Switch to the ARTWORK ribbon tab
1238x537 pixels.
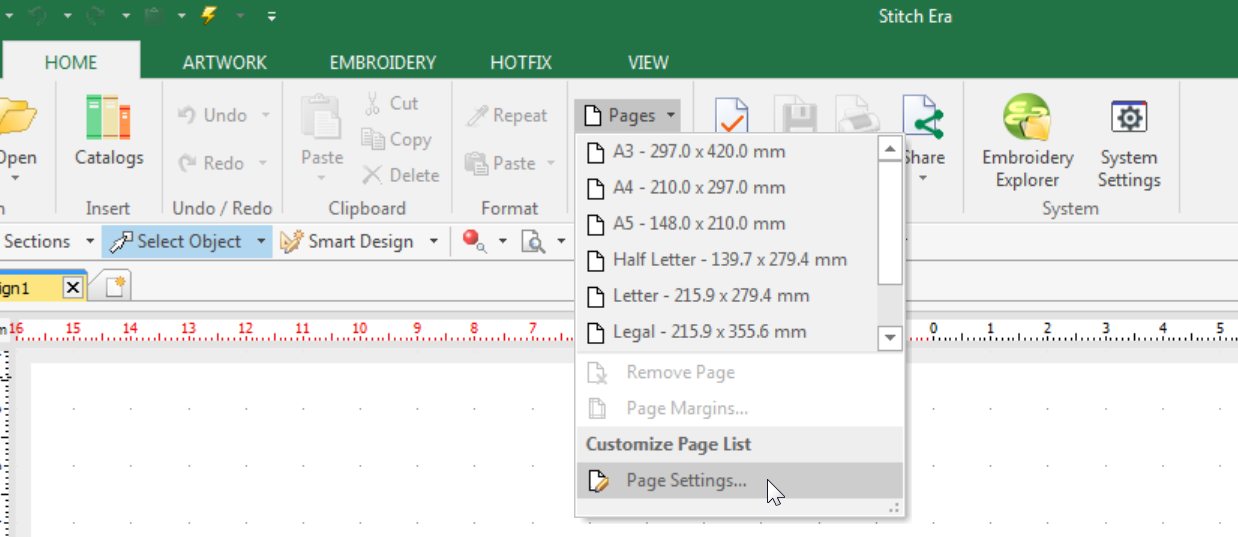click(x=225, y=62)
